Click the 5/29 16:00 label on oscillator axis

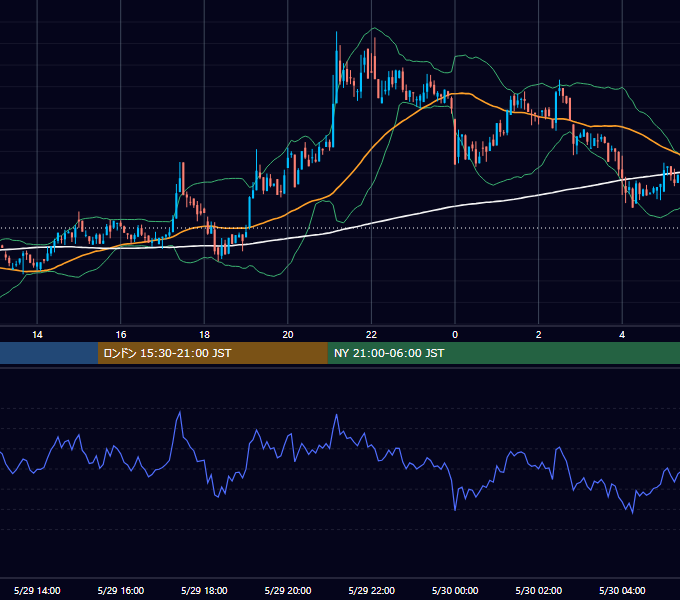tap(121, 590)
